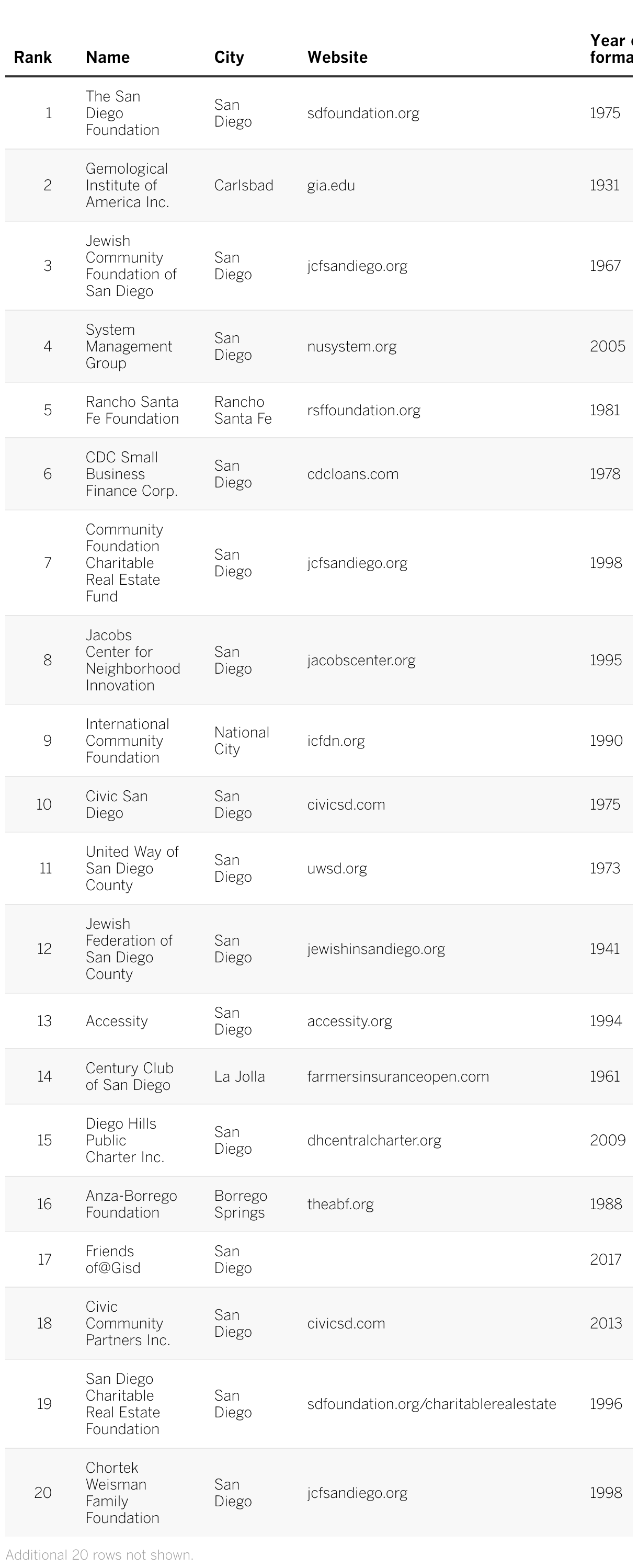
Task: Open the cdcloans.com website link
Action: pos(352,474)
